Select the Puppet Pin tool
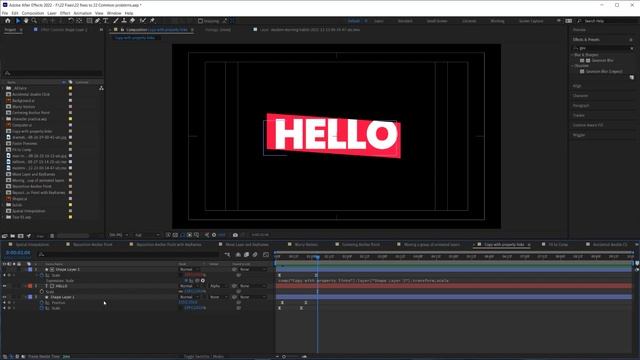This screenshot has height=360, width=640. (x=152, y=20)
